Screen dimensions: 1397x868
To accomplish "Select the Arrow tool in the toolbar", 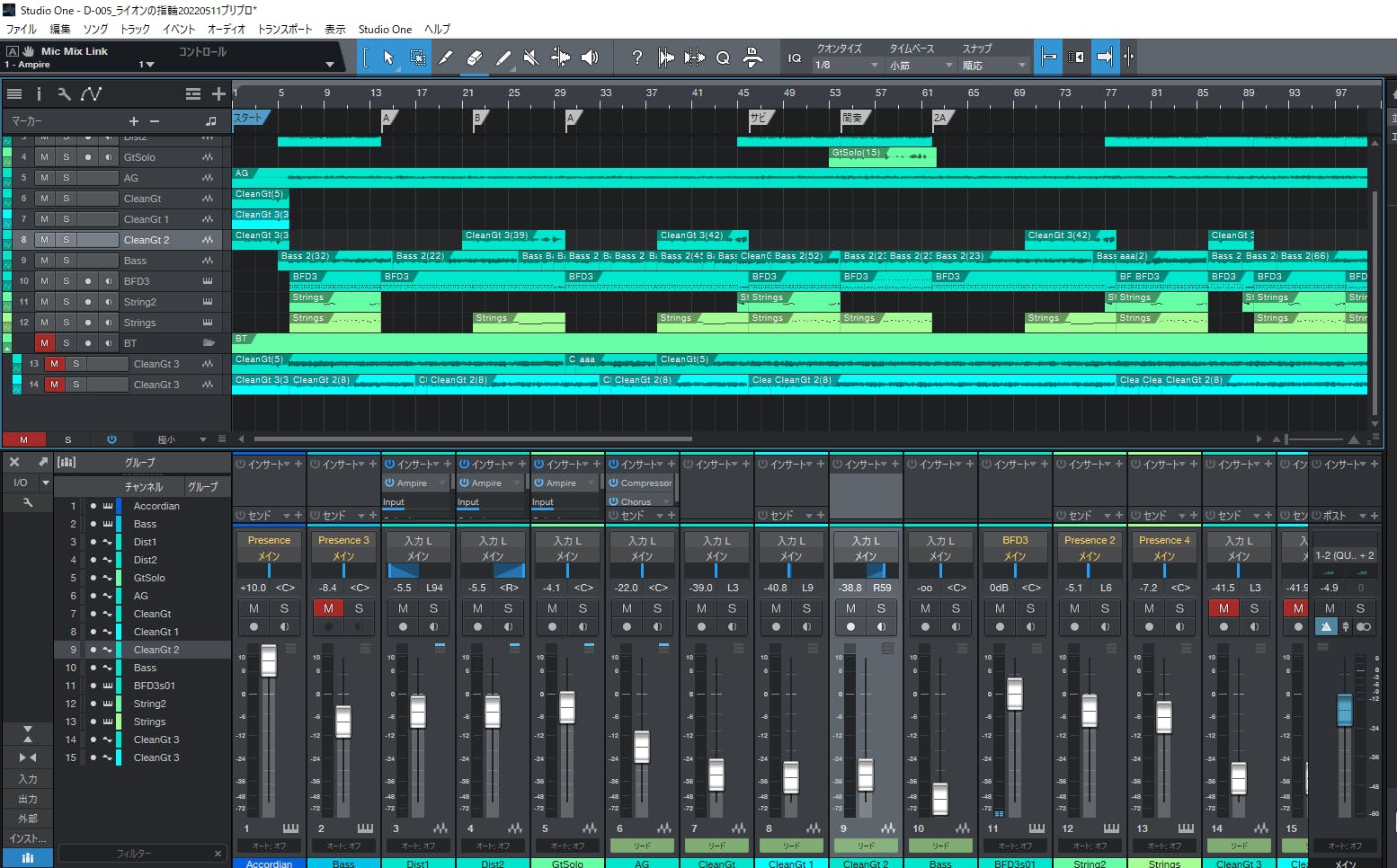I will point(388,58).
